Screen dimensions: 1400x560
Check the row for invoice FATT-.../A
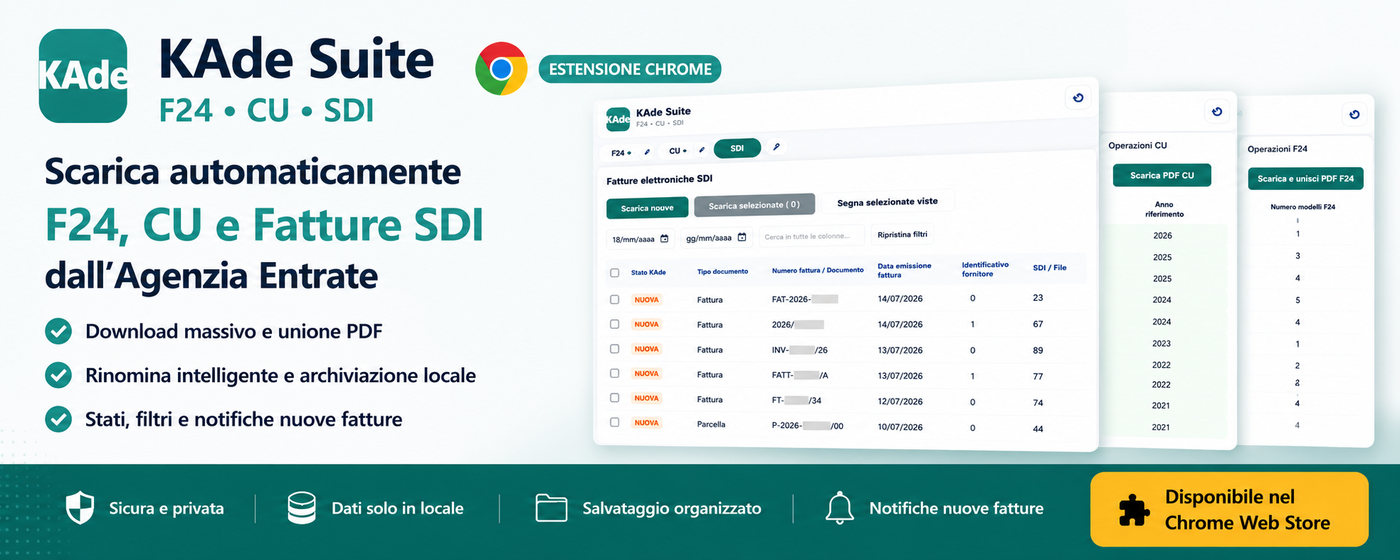[614, 374]
